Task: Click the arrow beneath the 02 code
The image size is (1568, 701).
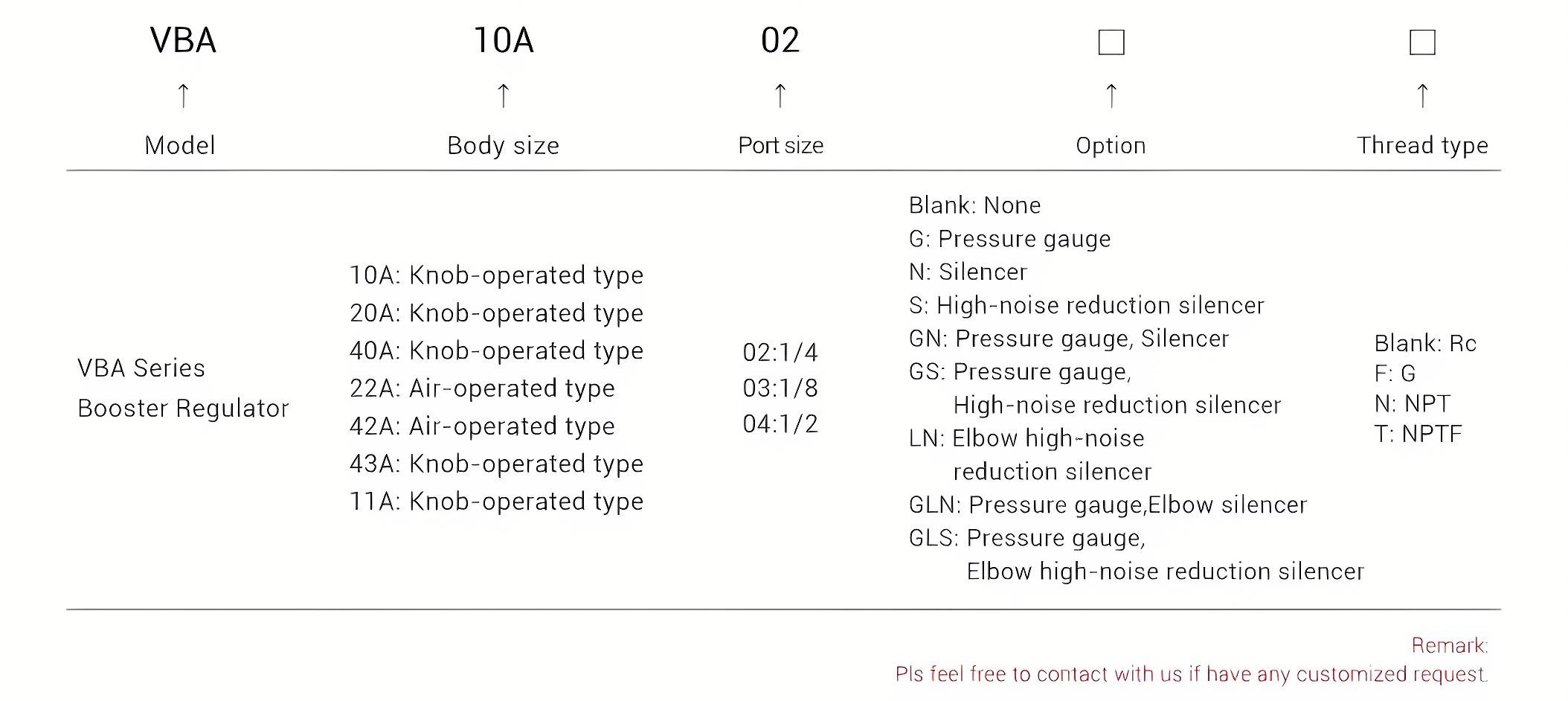Action: (x=780, y=95)
